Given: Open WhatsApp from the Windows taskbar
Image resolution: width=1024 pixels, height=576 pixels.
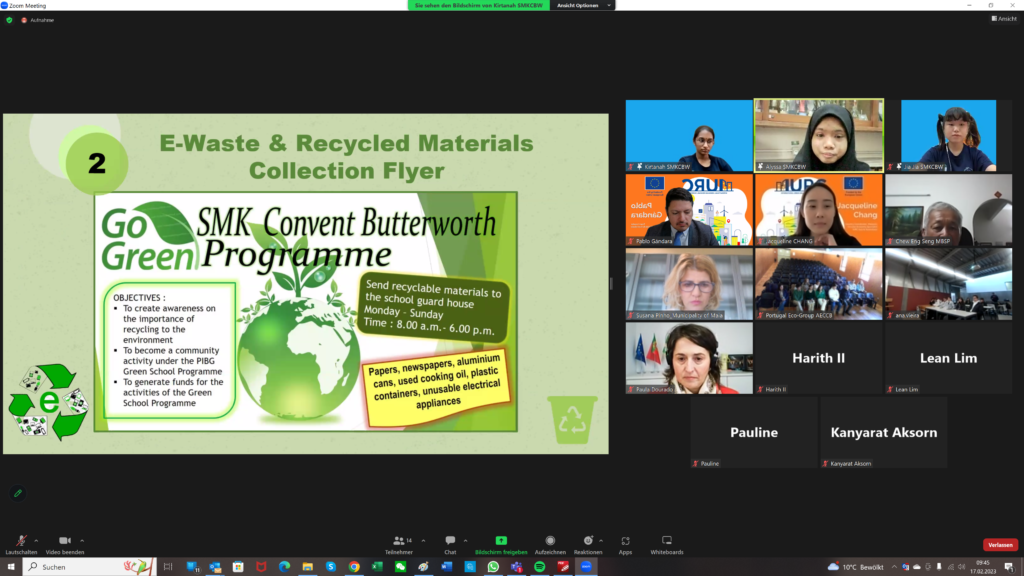Looking at the screenshot, I should pos(493,566).
